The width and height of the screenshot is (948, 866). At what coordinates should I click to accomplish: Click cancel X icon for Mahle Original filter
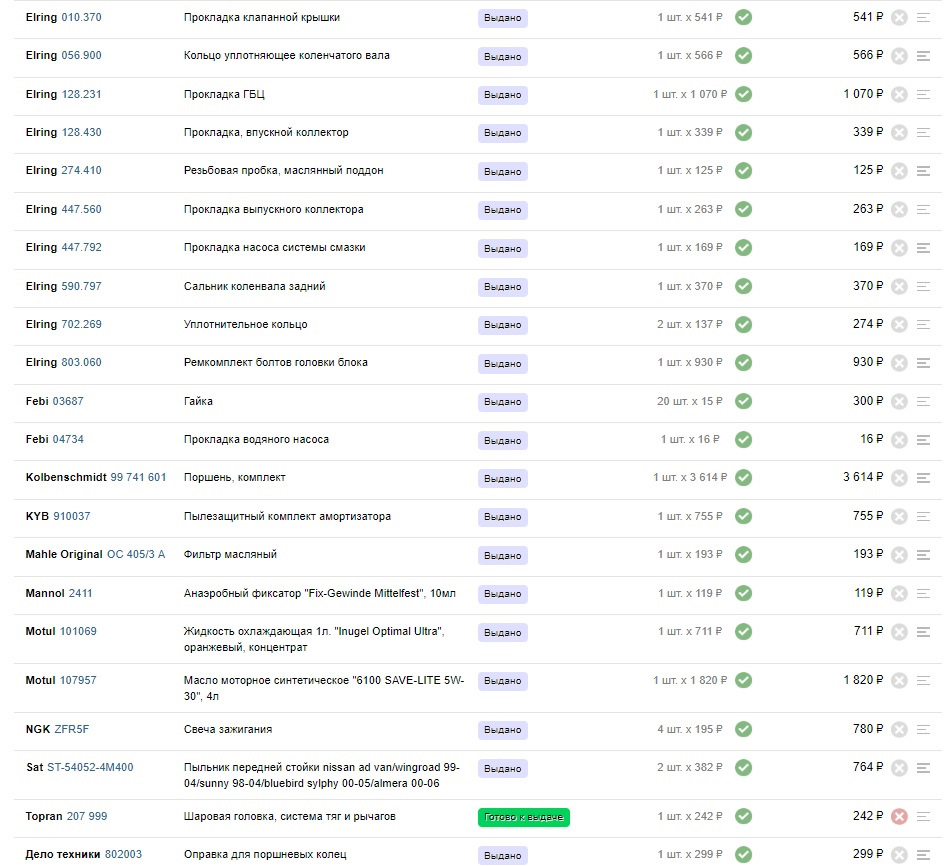coord(899,555)
